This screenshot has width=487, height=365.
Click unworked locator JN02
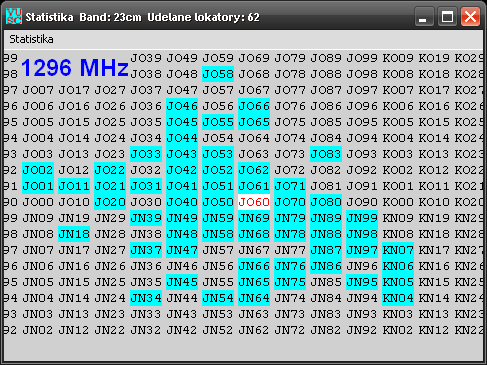coord(38,330)
